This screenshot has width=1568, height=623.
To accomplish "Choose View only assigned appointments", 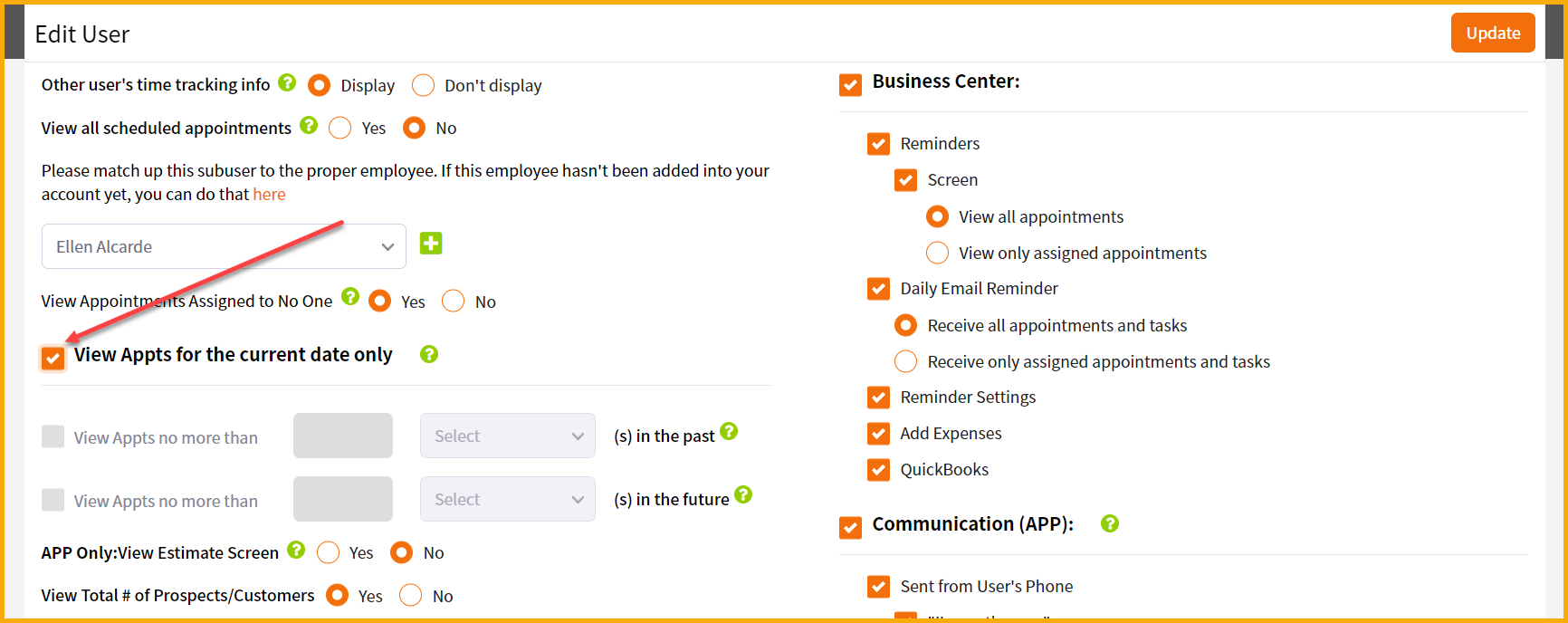I will pos(938,253).
